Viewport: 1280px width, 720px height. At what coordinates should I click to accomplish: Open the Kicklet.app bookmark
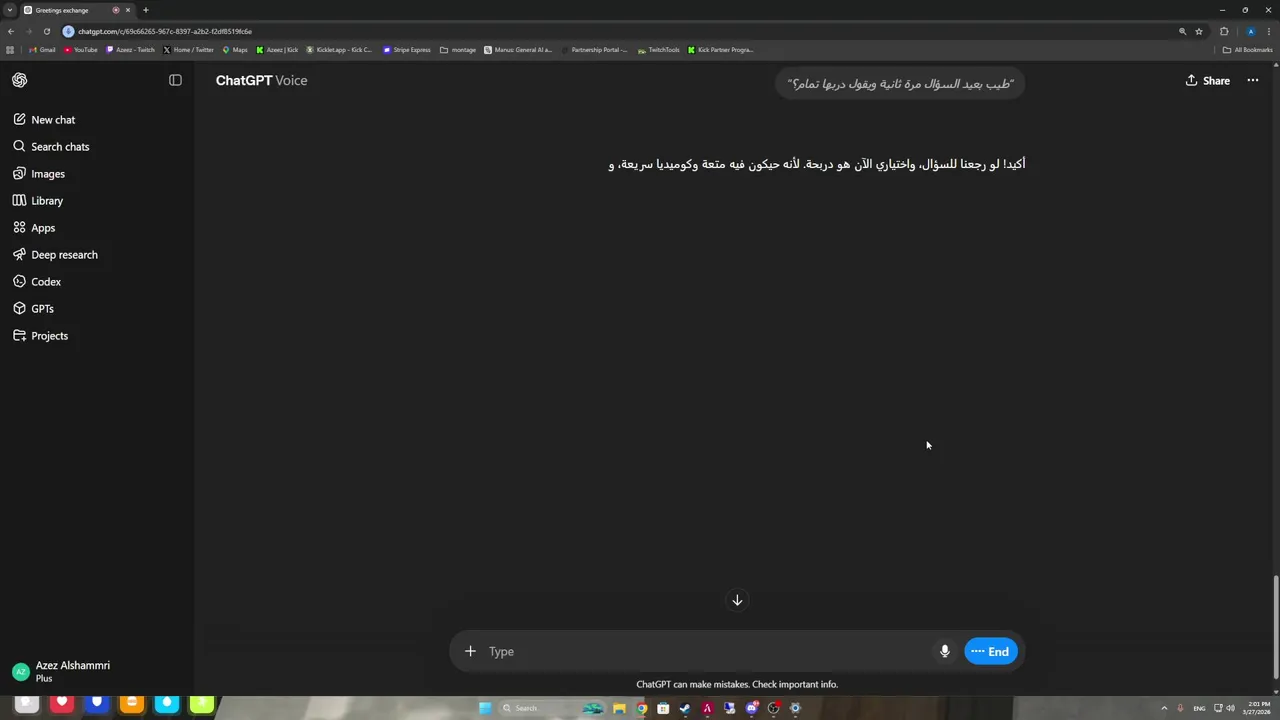[339, 50]
